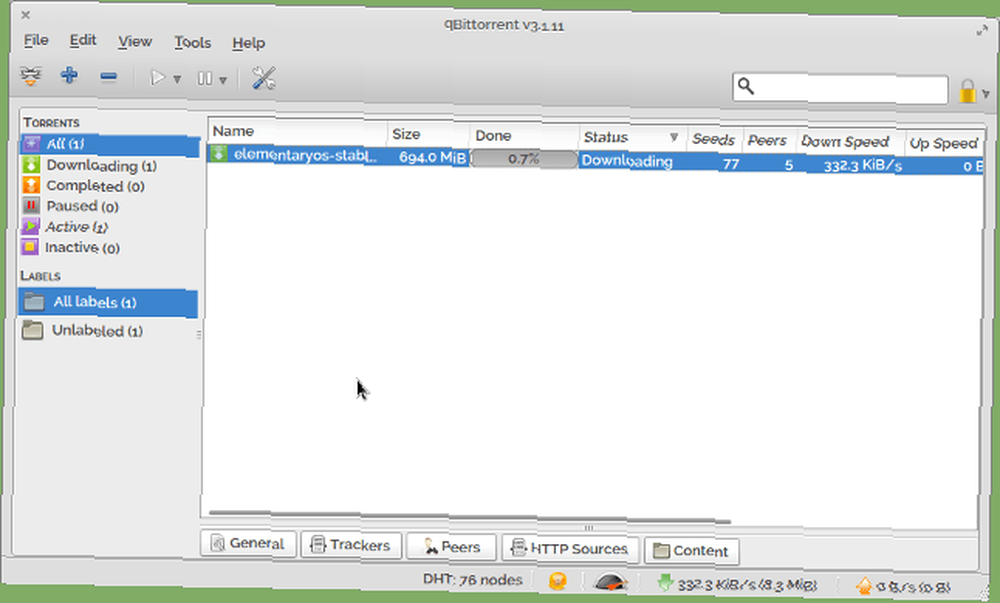Open the dropdown arrow next to the padlock
The height and width of the screenshot is (603, 1000).
pyautogui.click(x=986, y=94)
